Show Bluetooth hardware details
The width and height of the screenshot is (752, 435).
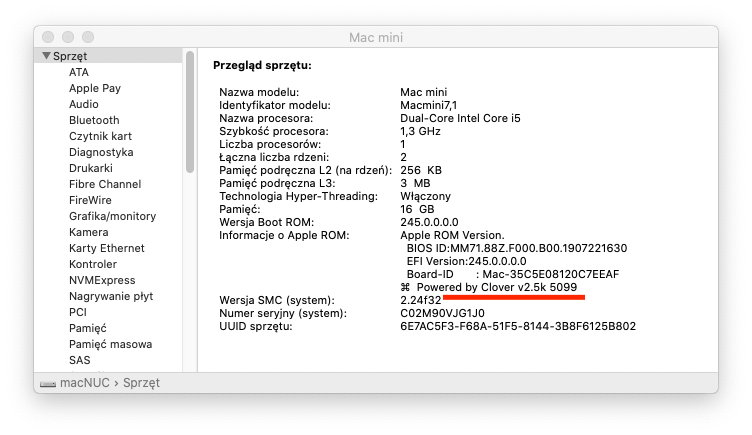point(94,120)
